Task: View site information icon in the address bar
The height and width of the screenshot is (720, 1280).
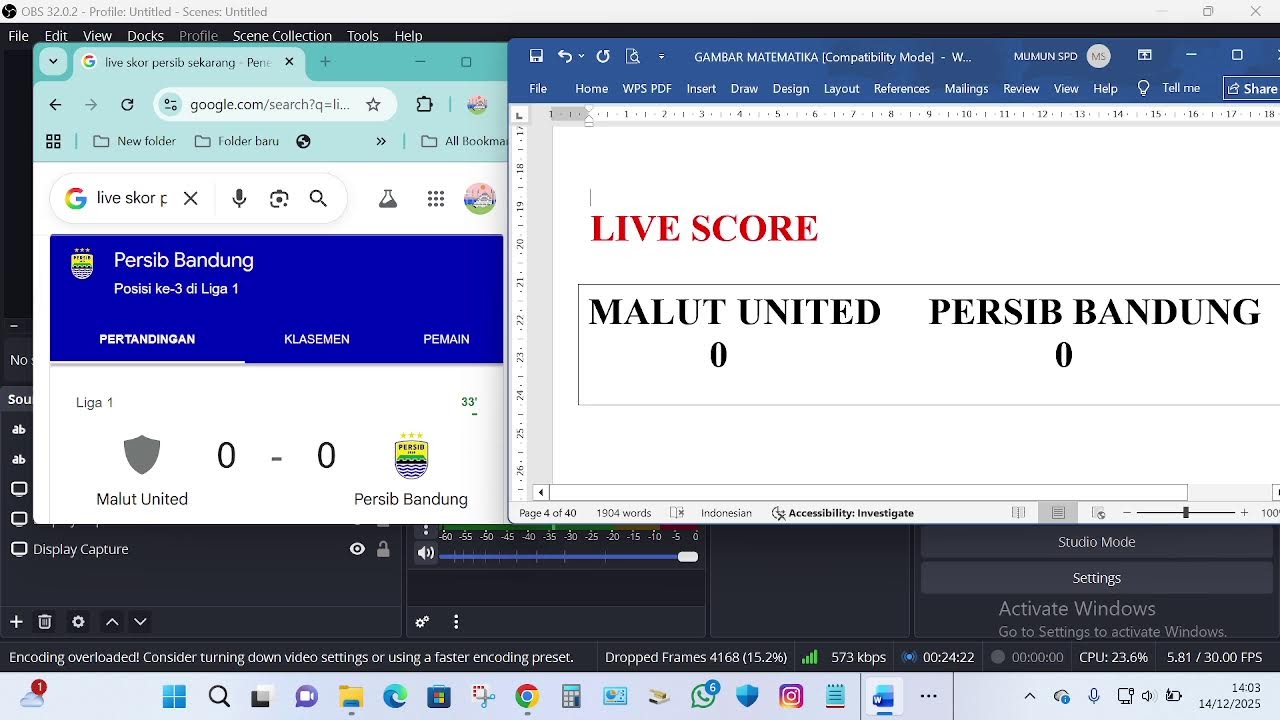Action: point(170,104)
